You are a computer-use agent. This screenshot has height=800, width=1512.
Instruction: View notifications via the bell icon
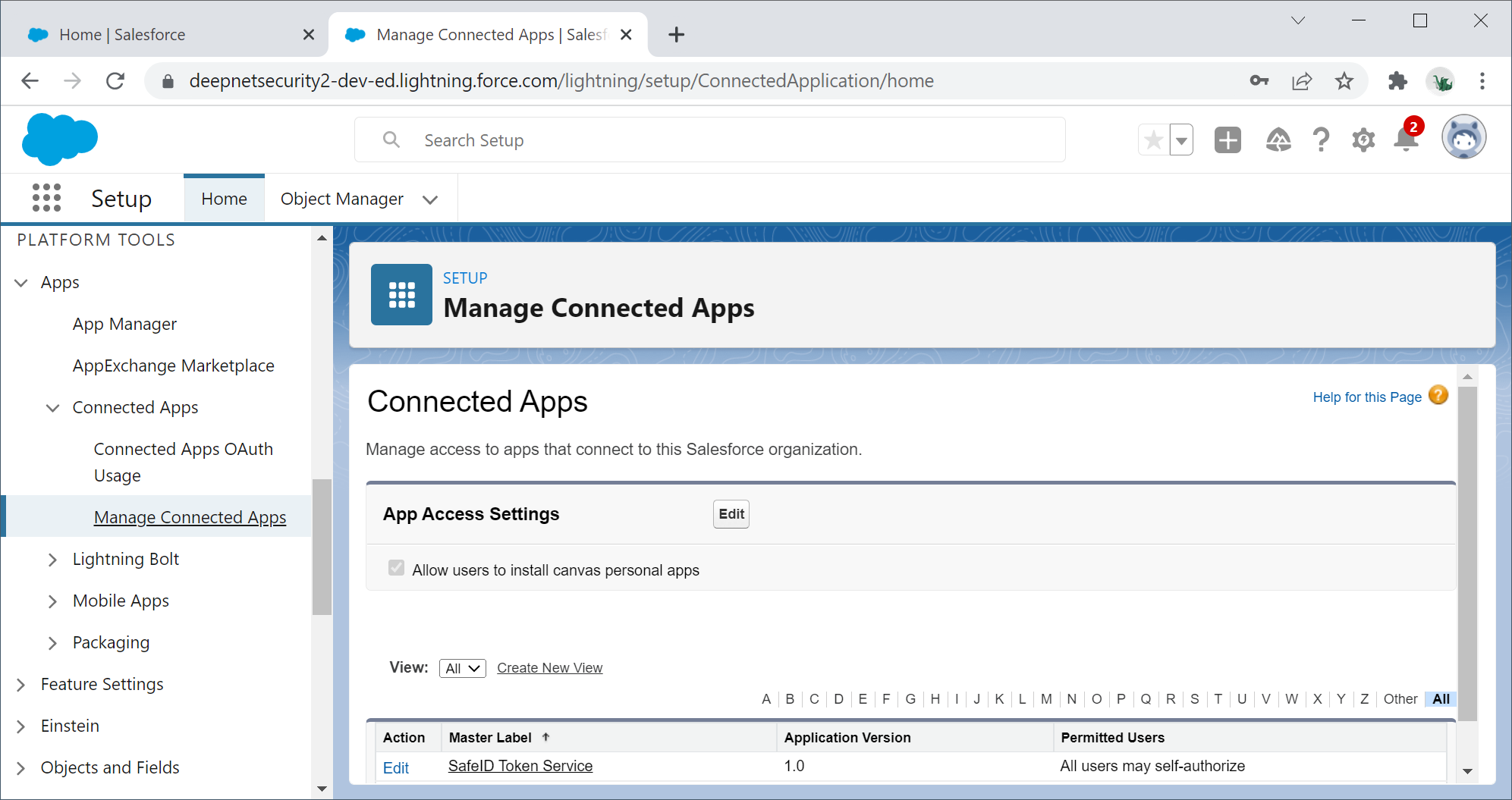point(1406,140)
